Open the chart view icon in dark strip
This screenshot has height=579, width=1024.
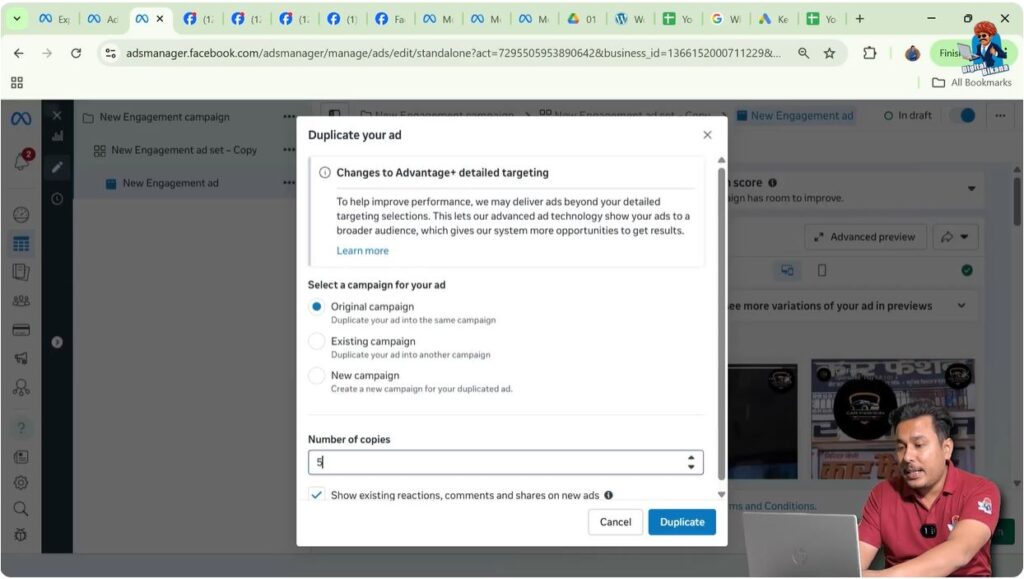57,136
